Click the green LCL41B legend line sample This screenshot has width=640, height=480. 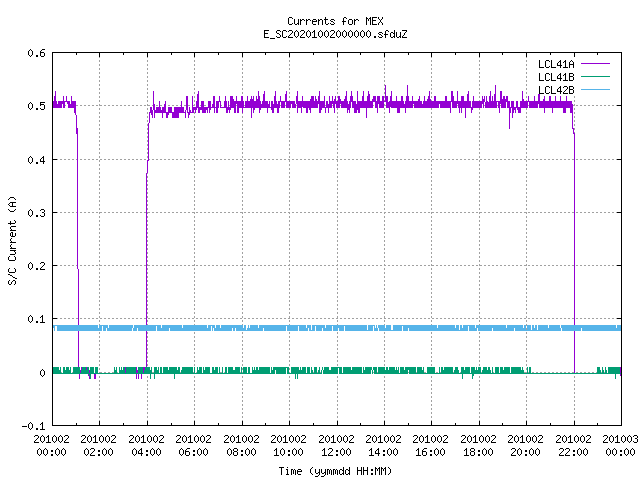[595, 77]
